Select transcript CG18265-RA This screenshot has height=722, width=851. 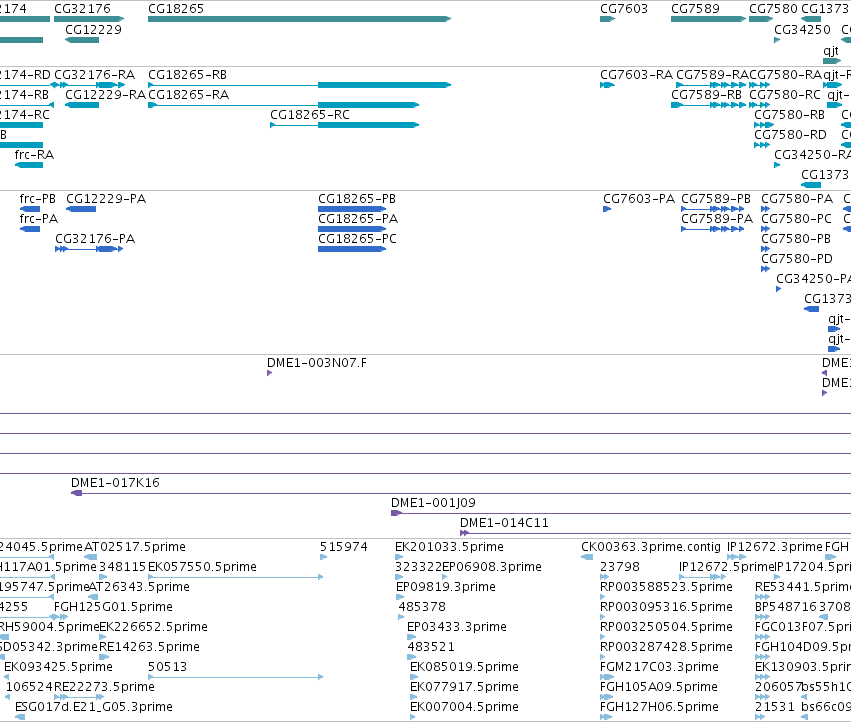283,105
